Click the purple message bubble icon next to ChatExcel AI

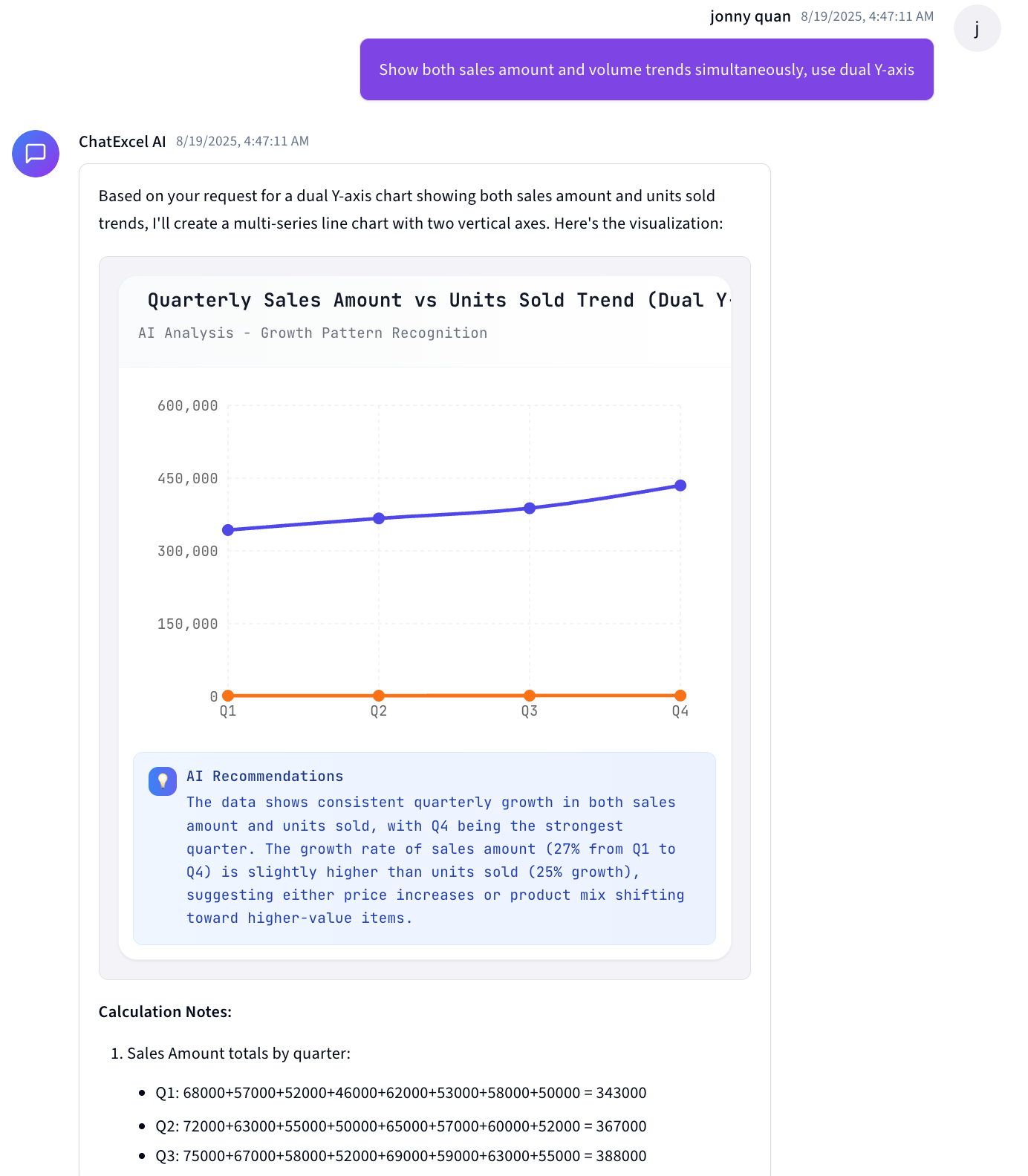coord(35,154)
